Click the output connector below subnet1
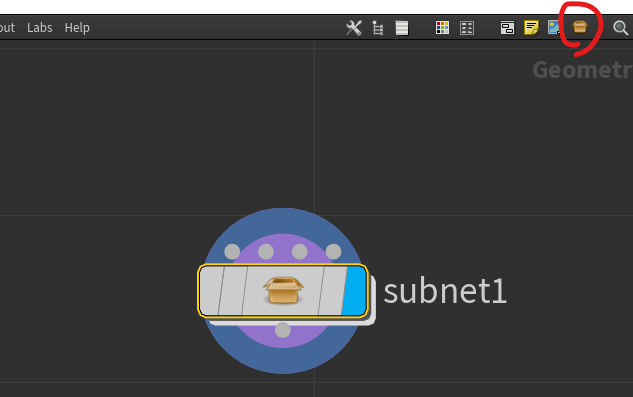Image resolution: width=633 pixels, height=397 pixels. pos(283,330)
